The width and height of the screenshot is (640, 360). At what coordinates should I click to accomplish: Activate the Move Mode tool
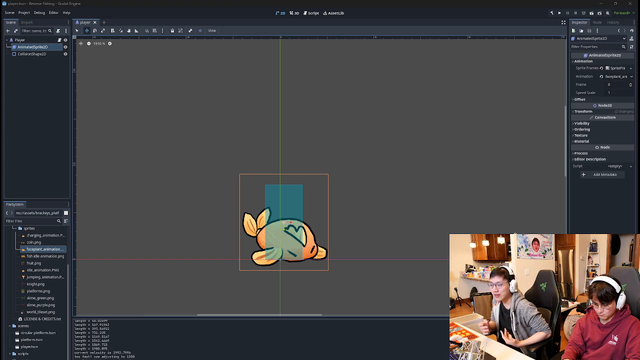pos(87,31)
